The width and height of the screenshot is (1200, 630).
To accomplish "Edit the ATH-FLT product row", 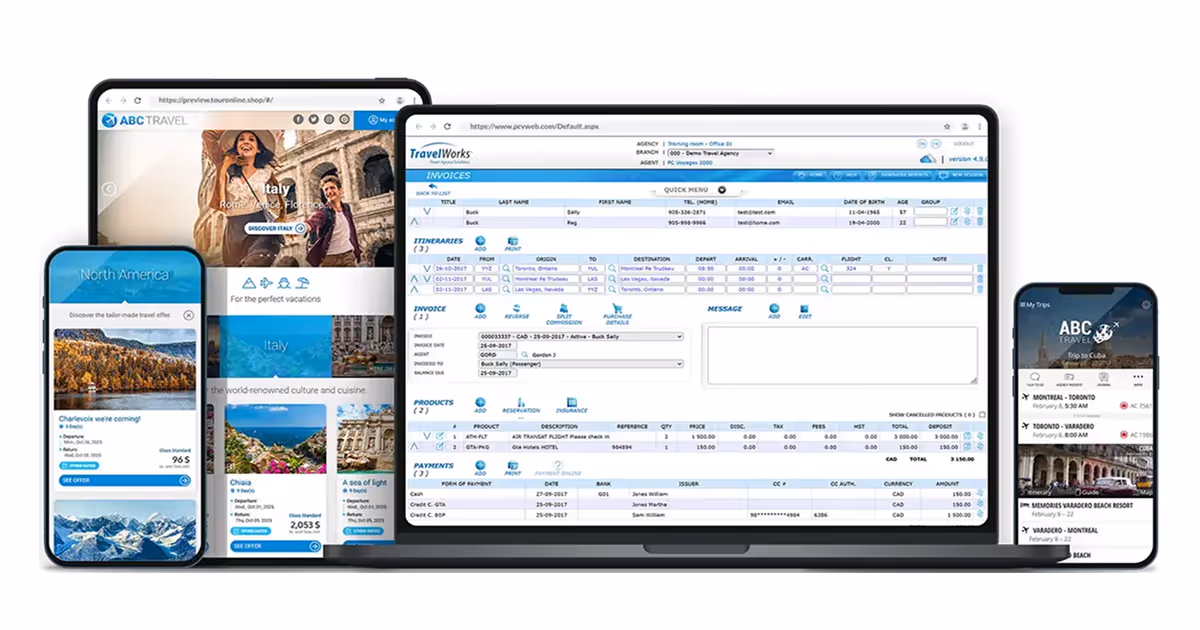I will 440,437.
